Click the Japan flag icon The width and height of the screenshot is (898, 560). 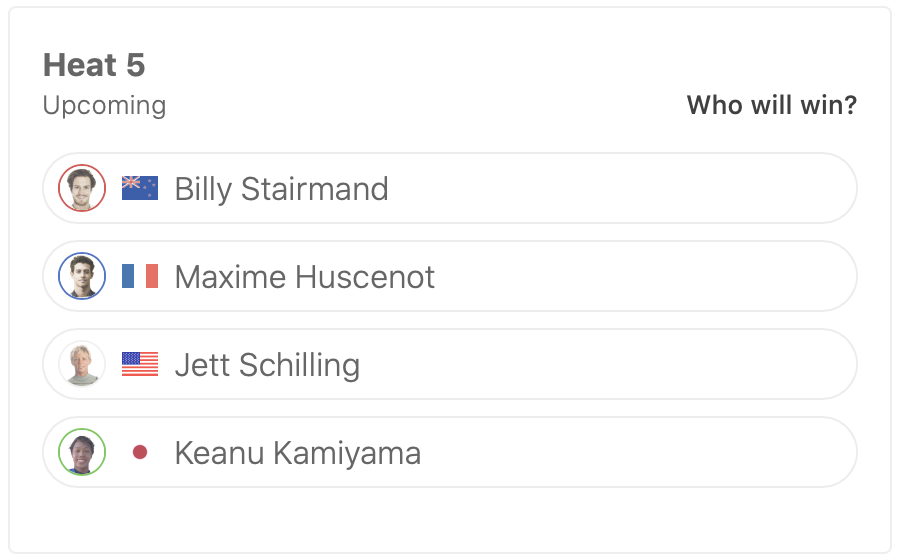pyautogui.click(x=140, y=453)
